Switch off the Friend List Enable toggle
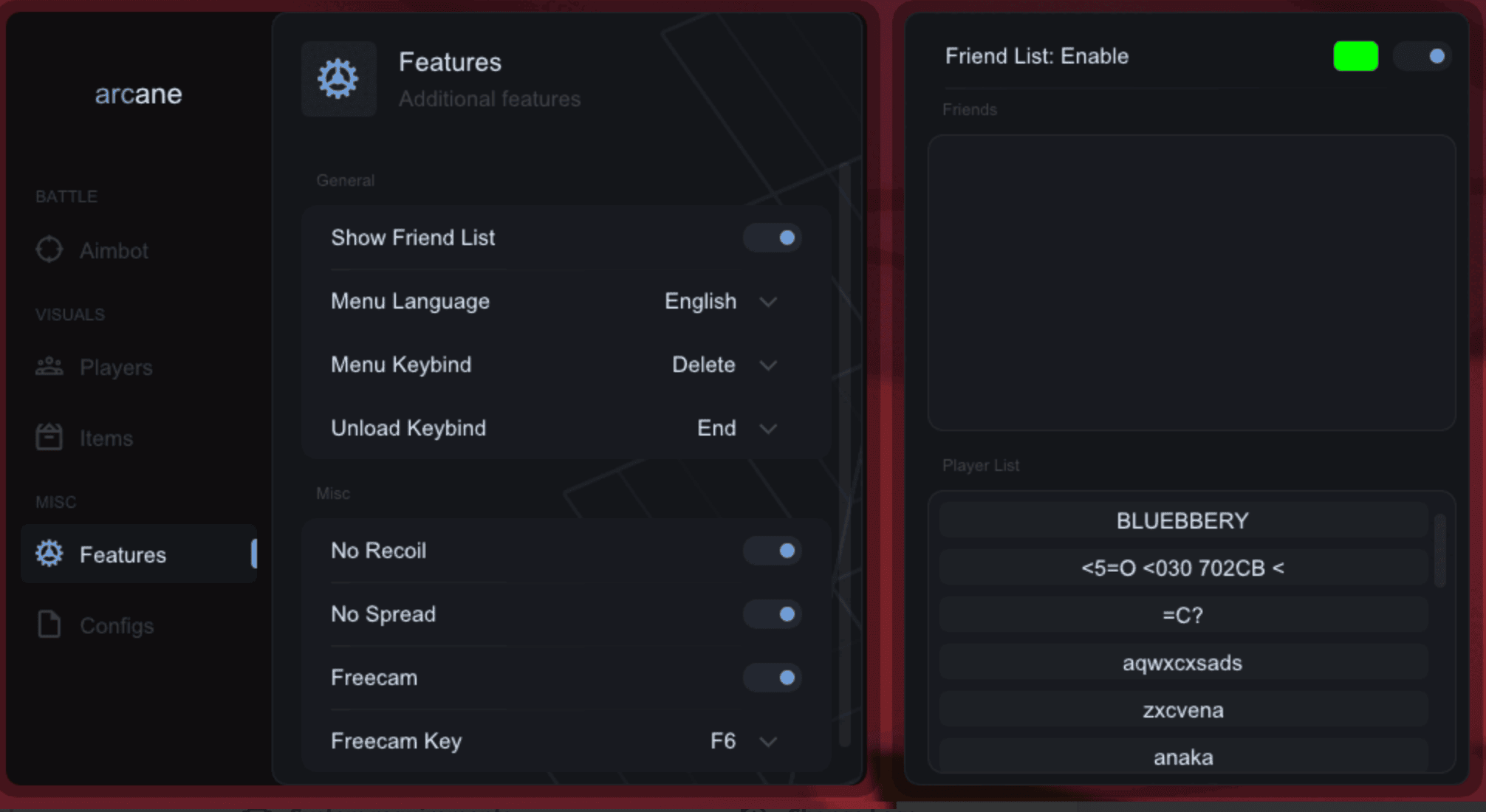 1422,56
